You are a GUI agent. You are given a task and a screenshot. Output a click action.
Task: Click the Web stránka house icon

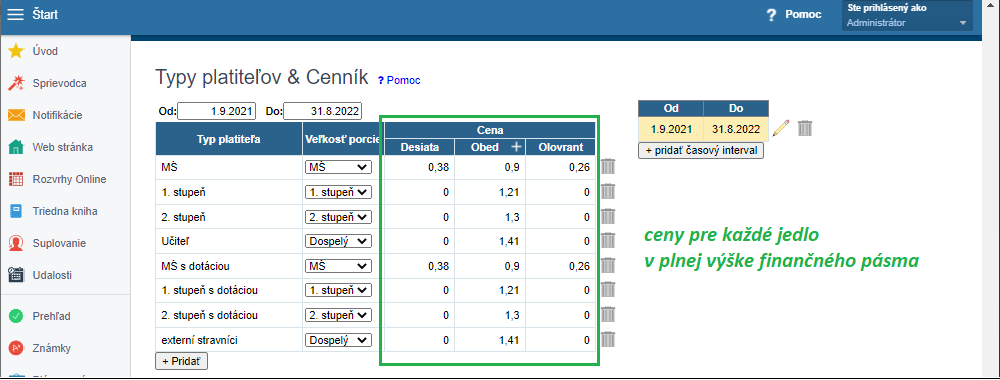[x=16, y=147]
